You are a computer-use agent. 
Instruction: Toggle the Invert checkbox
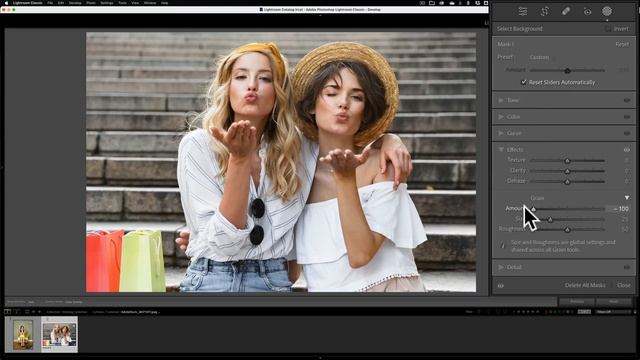[x=608, y=29]
